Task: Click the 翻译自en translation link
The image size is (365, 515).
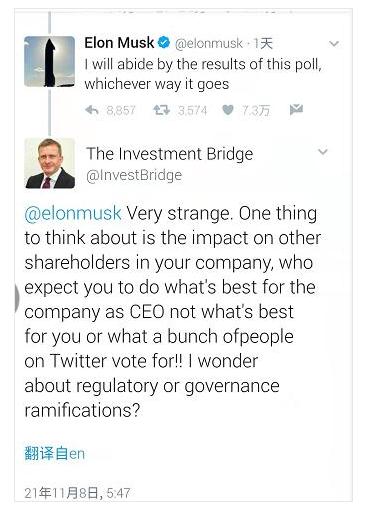Action: pos(55,453)
